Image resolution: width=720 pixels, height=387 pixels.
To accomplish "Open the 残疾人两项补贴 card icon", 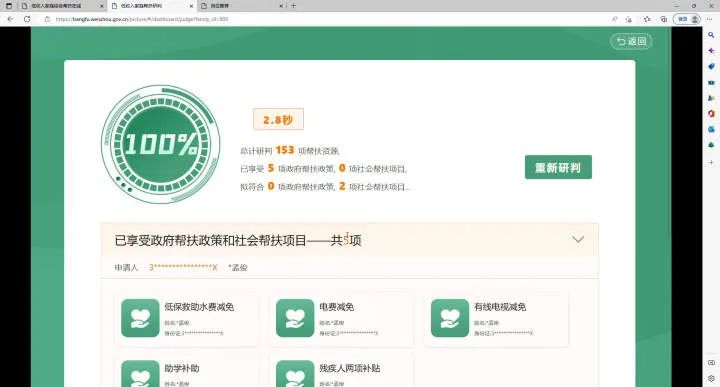I will click(295, 374).
